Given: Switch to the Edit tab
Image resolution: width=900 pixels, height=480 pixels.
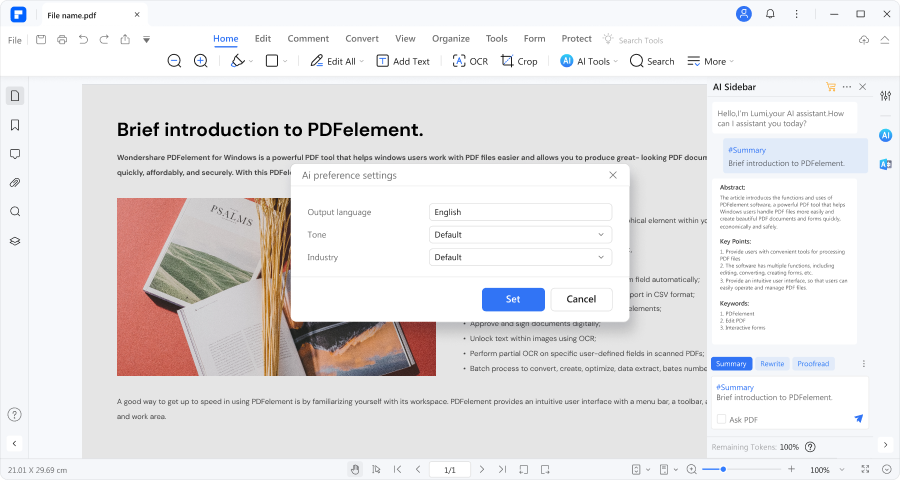Looking at the screenshot, I should point(263,38).
